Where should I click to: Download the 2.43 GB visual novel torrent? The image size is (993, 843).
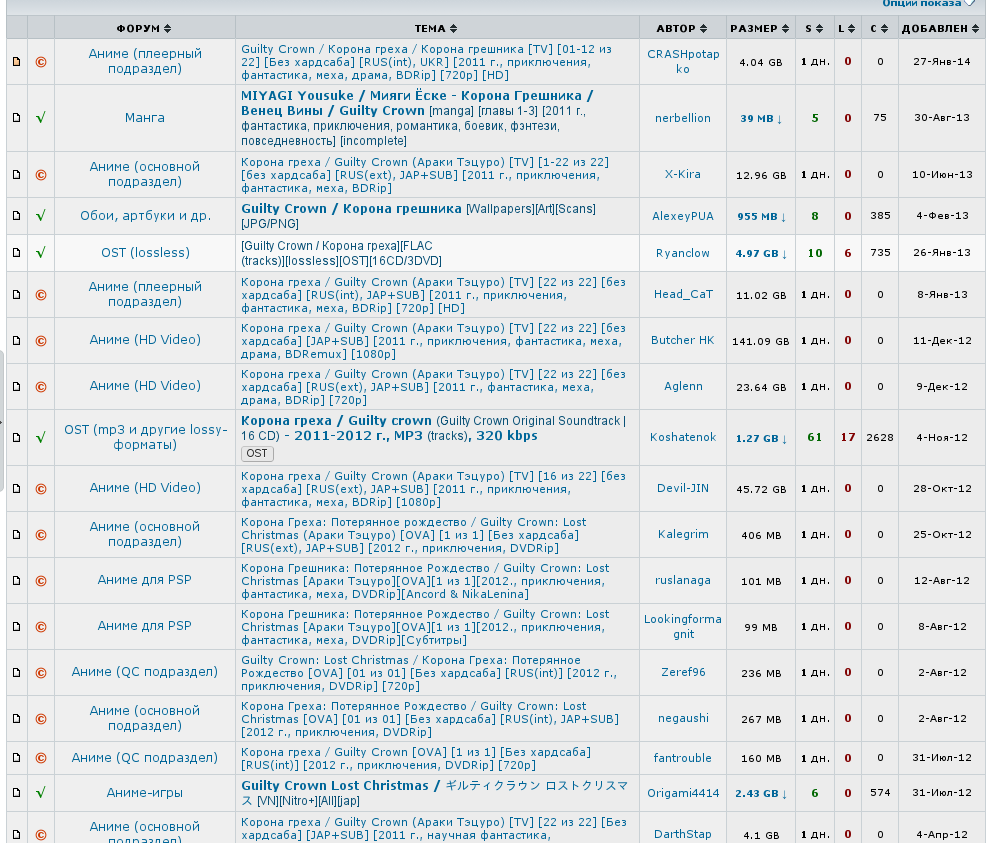pos(761,793)
